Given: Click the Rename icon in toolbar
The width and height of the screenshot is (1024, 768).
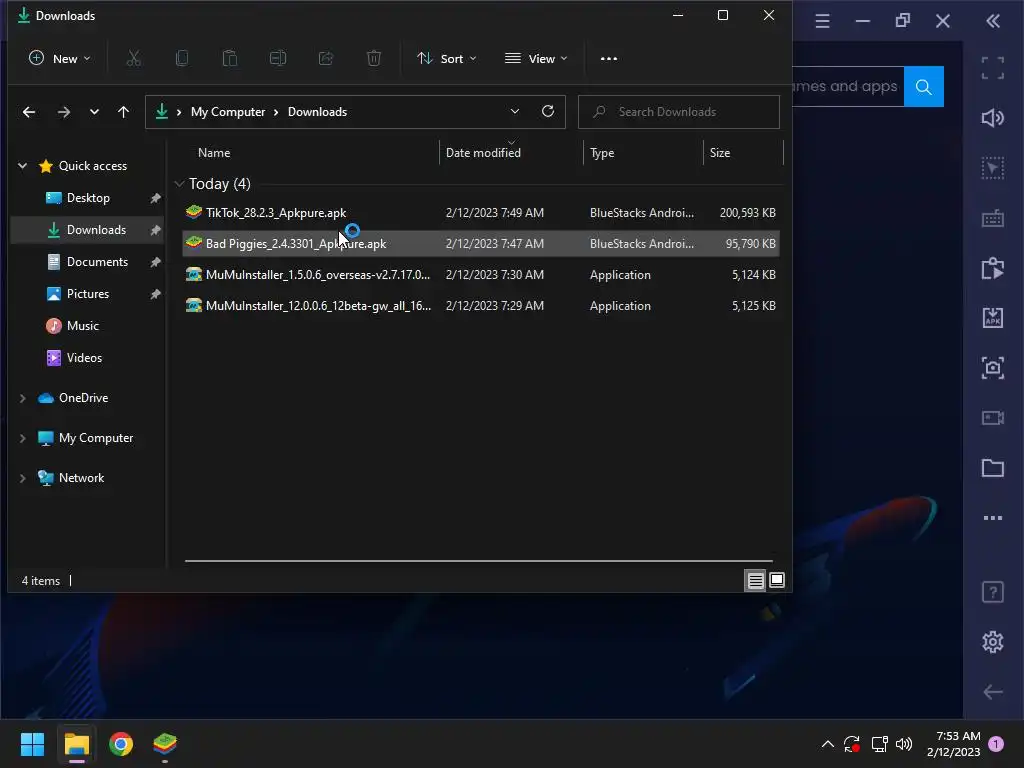Looking at the screenshot, I should 278,59.
